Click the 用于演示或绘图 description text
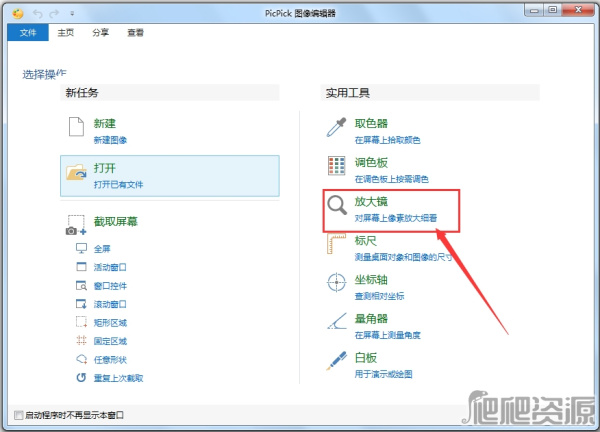Screen dimensions: 600x432 (x=383, y=374)
